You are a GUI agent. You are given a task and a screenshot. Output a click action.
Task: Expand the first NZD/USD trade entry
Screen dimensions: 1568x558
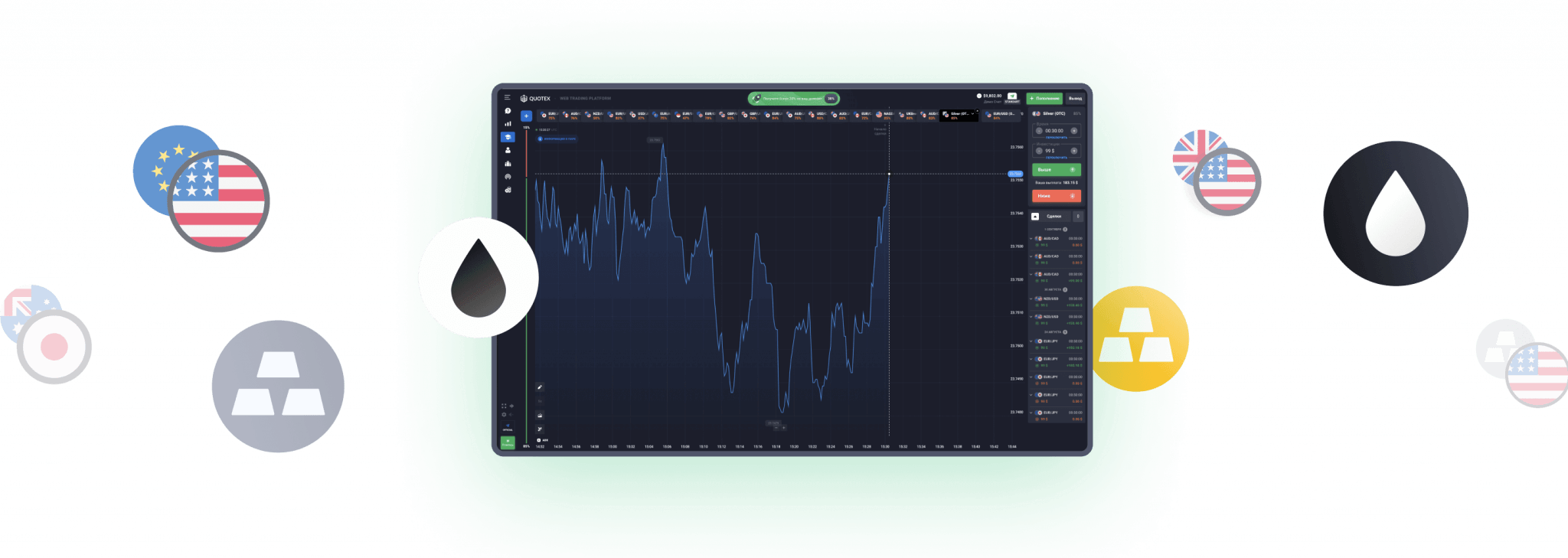tap(1031, 299)
